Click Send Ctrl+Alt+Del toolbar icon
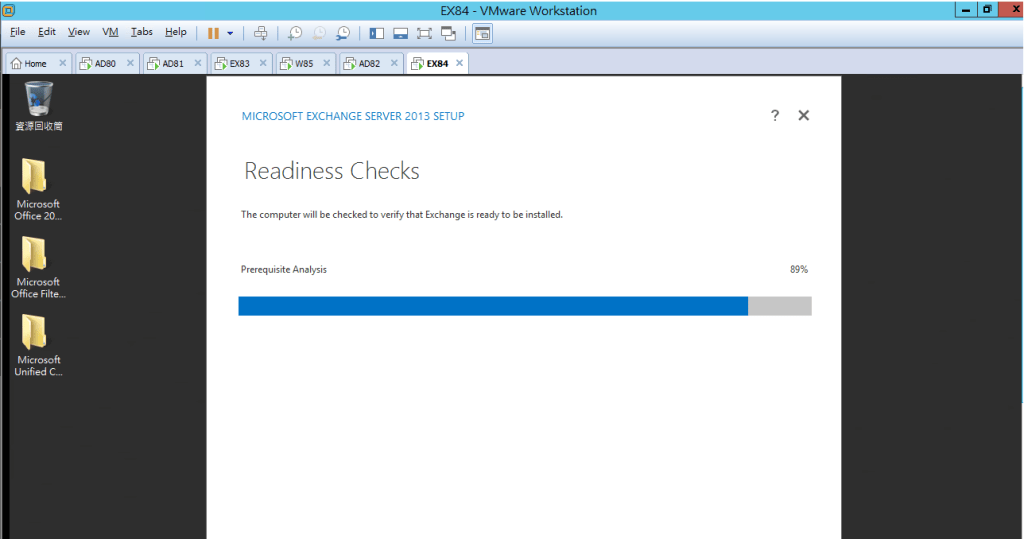1024x539 pixels. 261,33
